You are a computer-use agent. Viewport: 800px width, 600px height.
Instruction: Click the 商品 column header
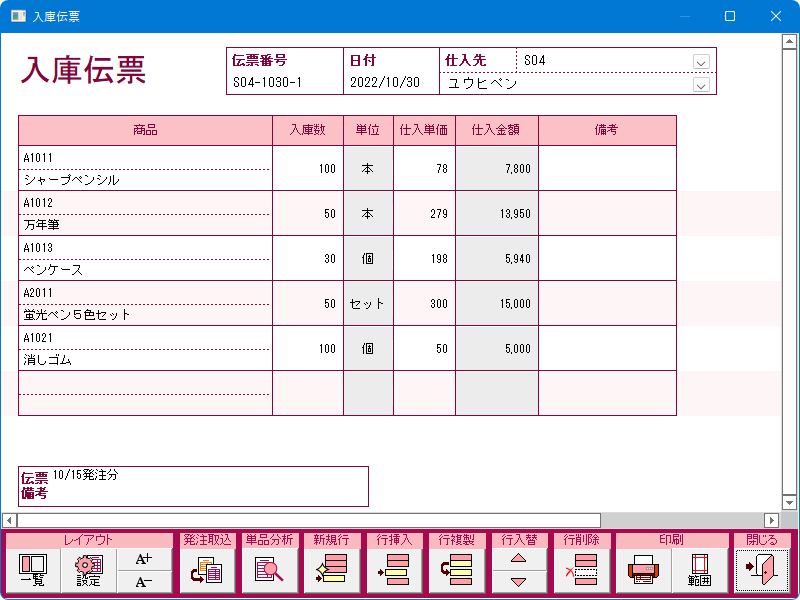(145, 130)
